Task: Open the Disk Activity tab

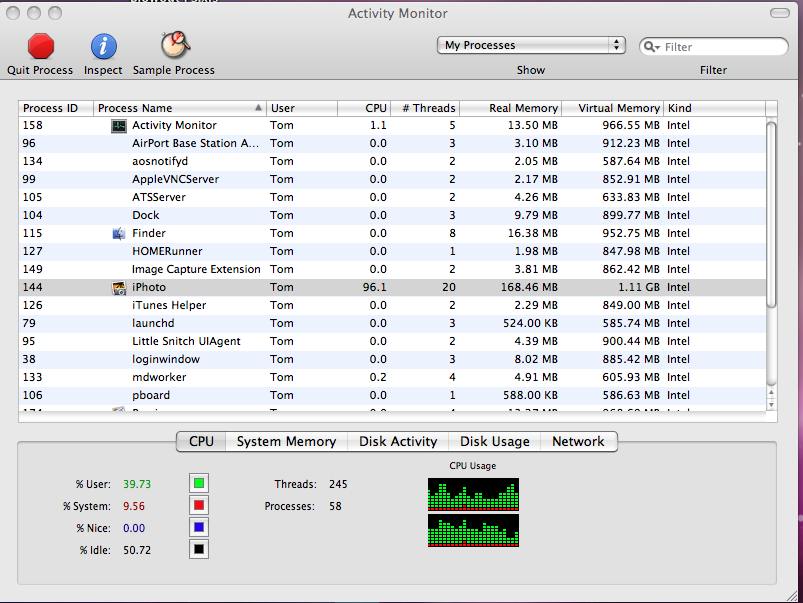Action: [398, 441]
